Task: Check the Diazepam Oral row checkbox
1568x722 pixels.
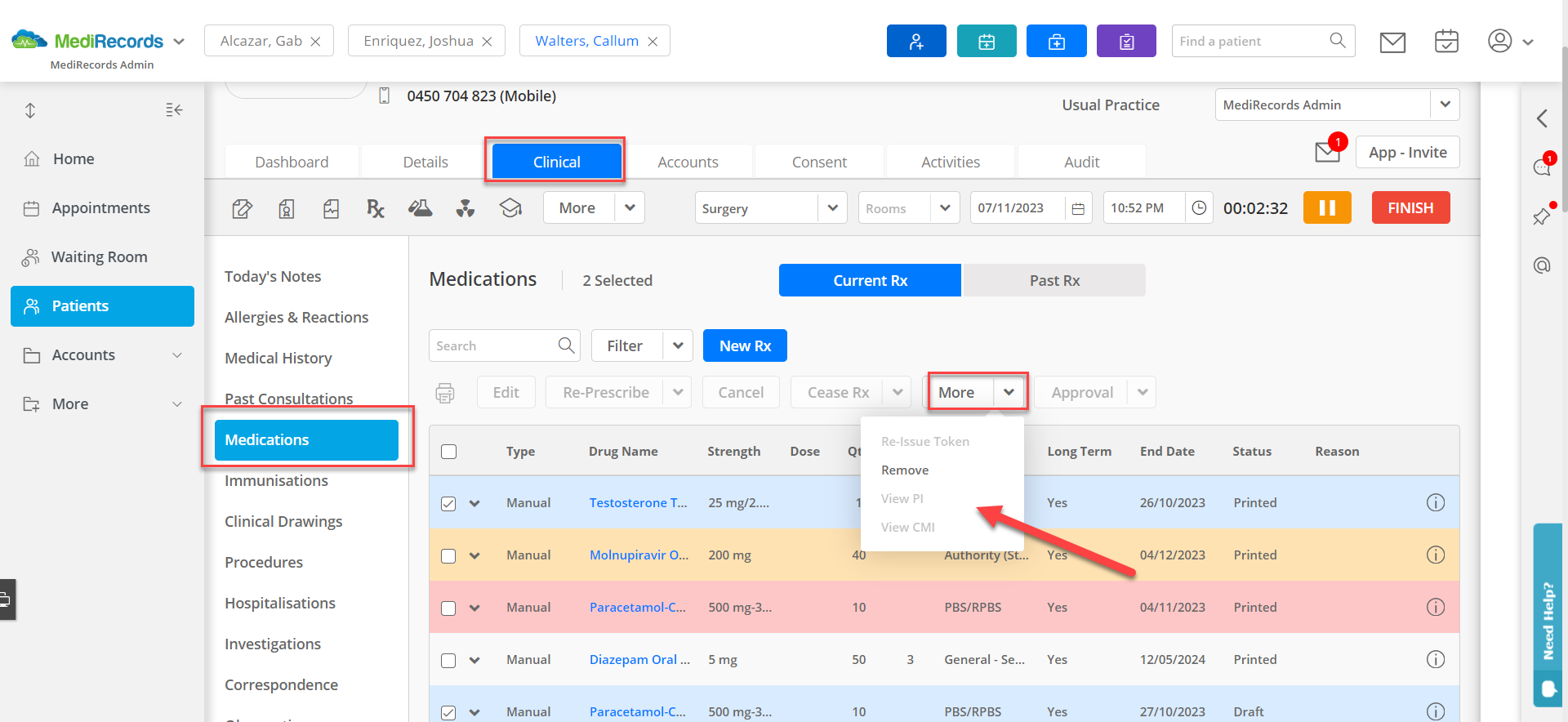Action: [448, 660]
